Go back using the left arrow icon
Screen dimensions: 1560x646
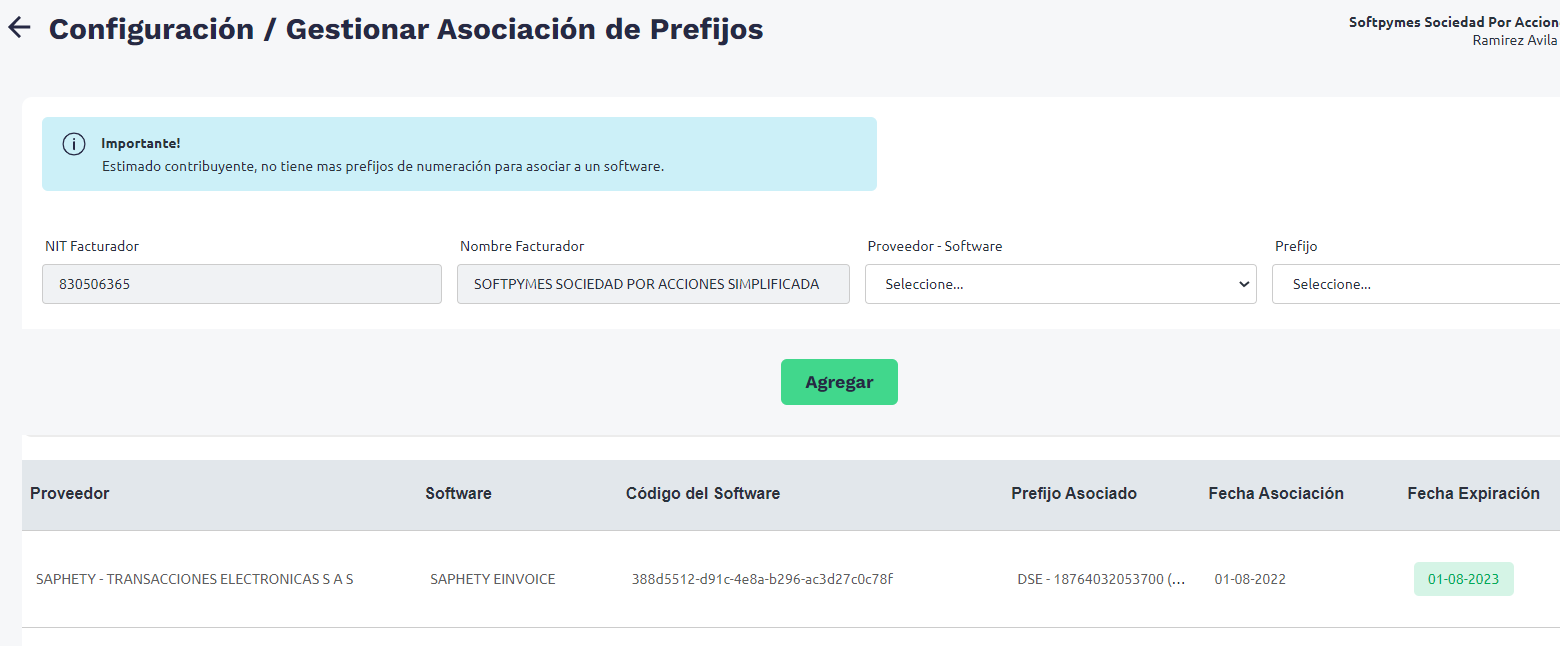[20, 28]
